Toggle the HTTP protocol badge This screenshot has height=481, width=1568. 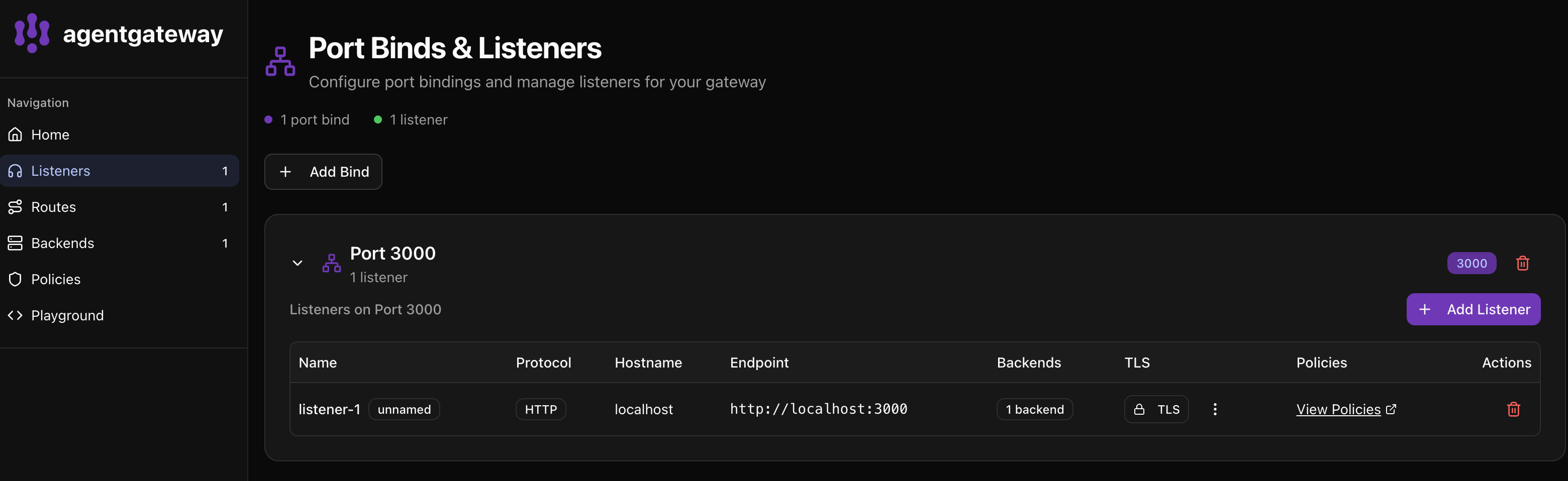(541, 409)
